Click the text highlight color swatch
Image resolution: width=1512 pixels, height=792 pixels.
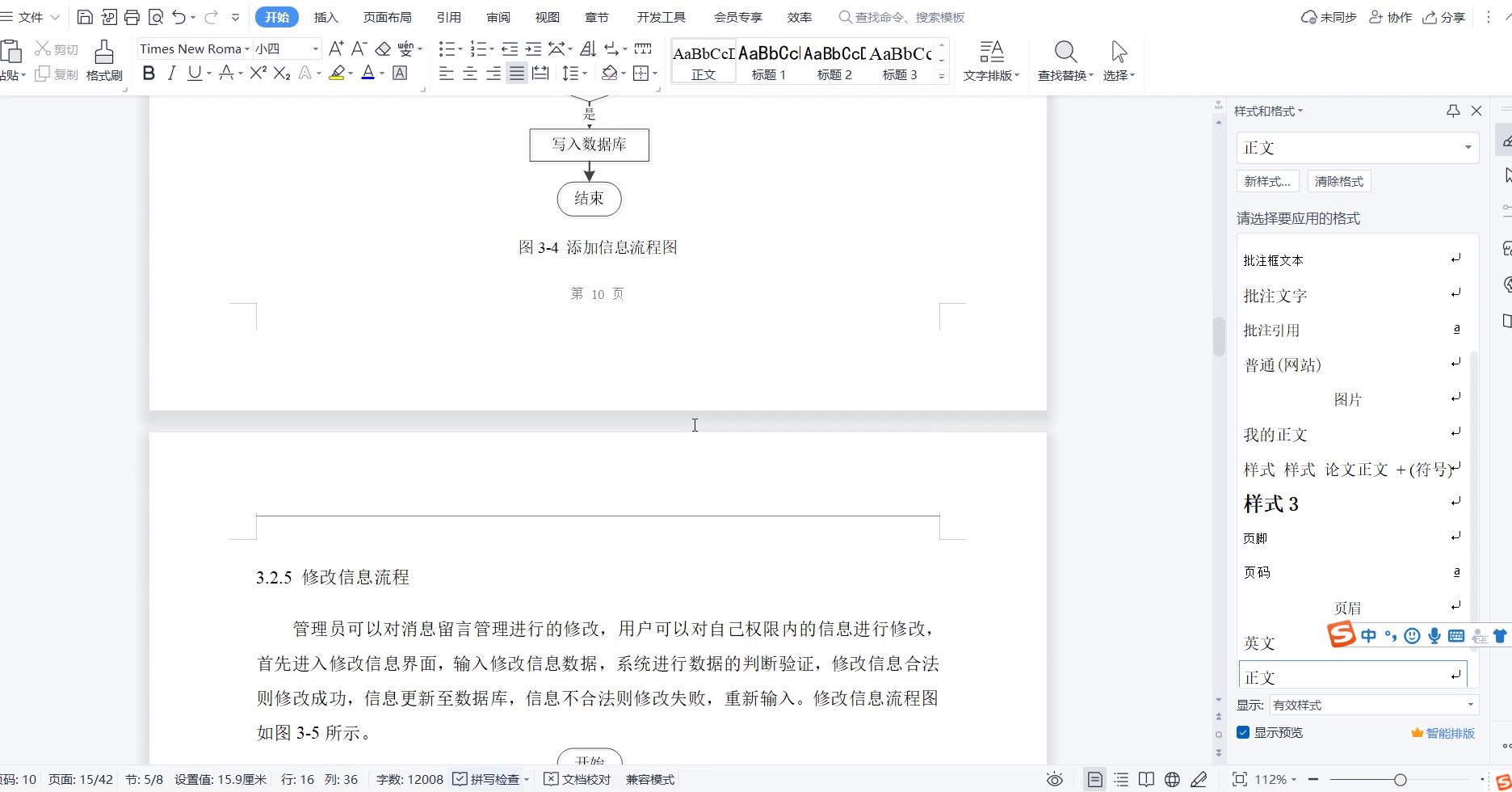(x=337, y=74)
